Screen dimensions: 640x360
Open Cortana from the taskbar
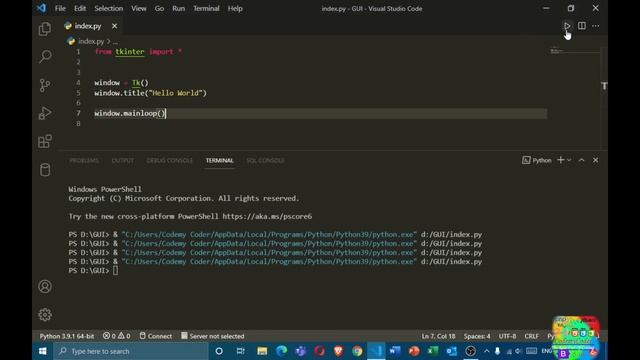tap(219, 351)
